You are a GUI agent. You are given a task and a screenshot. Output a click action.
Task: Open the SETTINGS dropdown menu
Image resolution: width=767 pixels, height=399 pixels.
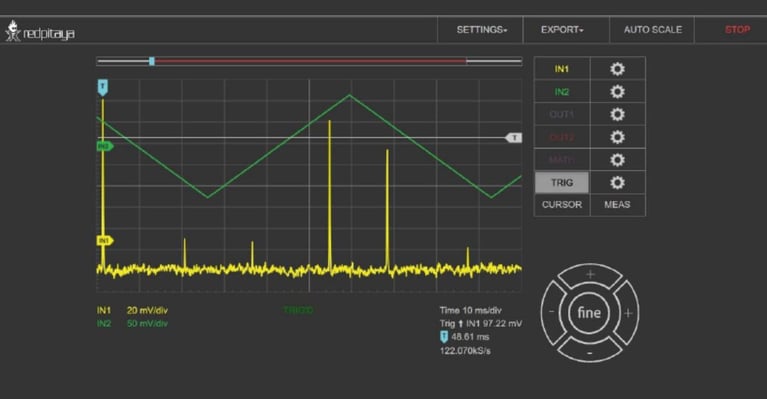[481, 30]
